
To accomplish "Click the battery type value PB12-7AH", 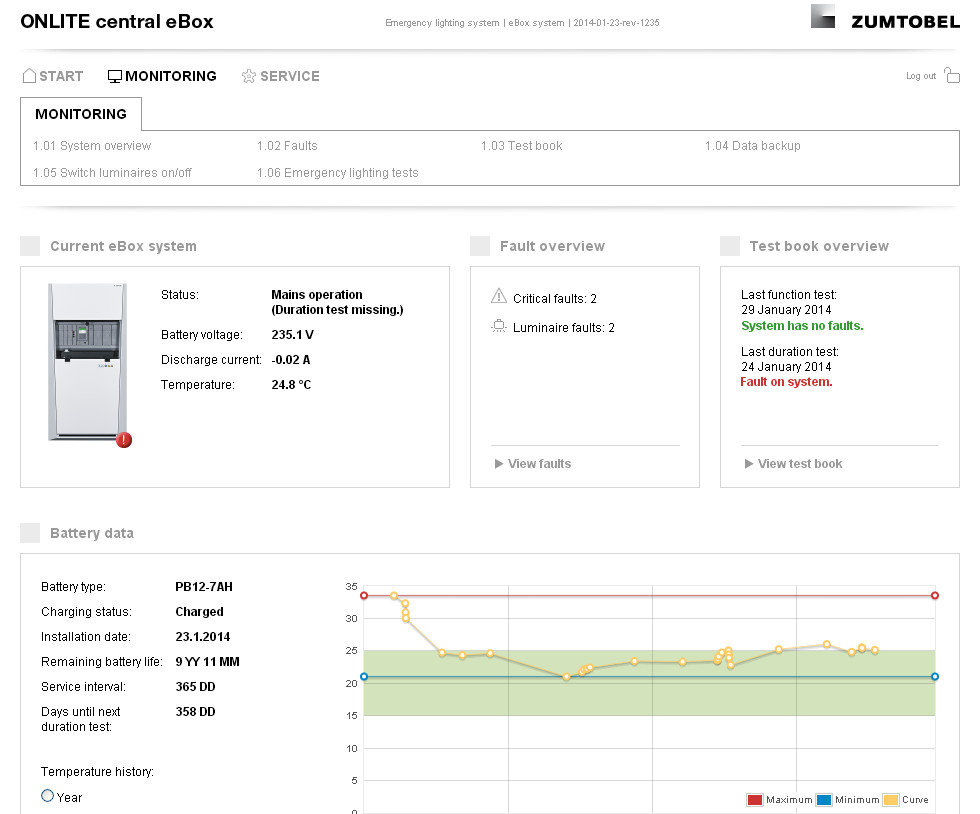I will point(204,586).
